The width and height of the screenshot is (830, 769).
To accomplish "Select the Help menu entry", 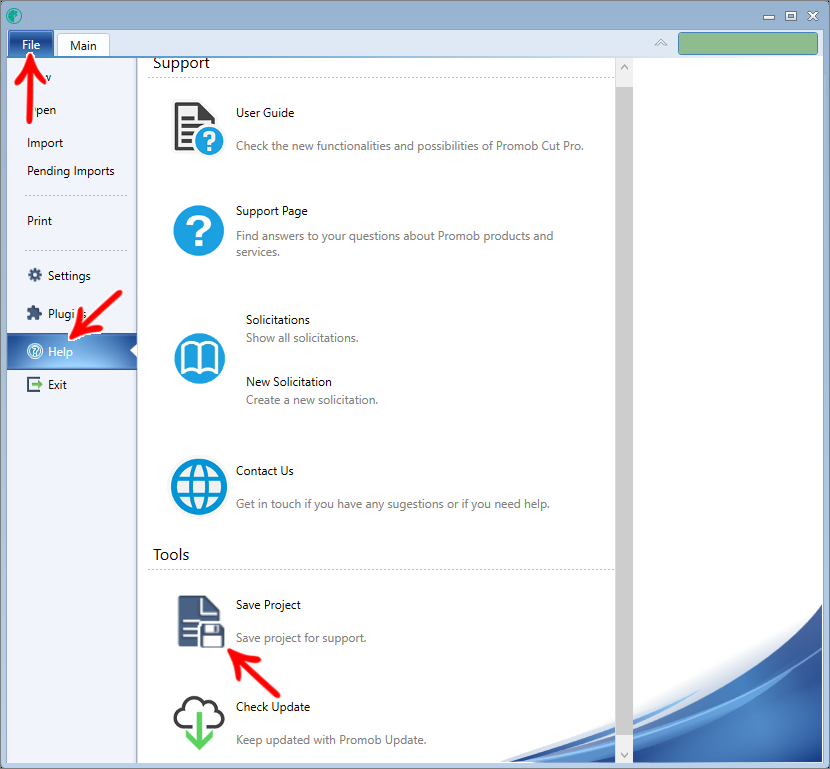I will [72, 351].
